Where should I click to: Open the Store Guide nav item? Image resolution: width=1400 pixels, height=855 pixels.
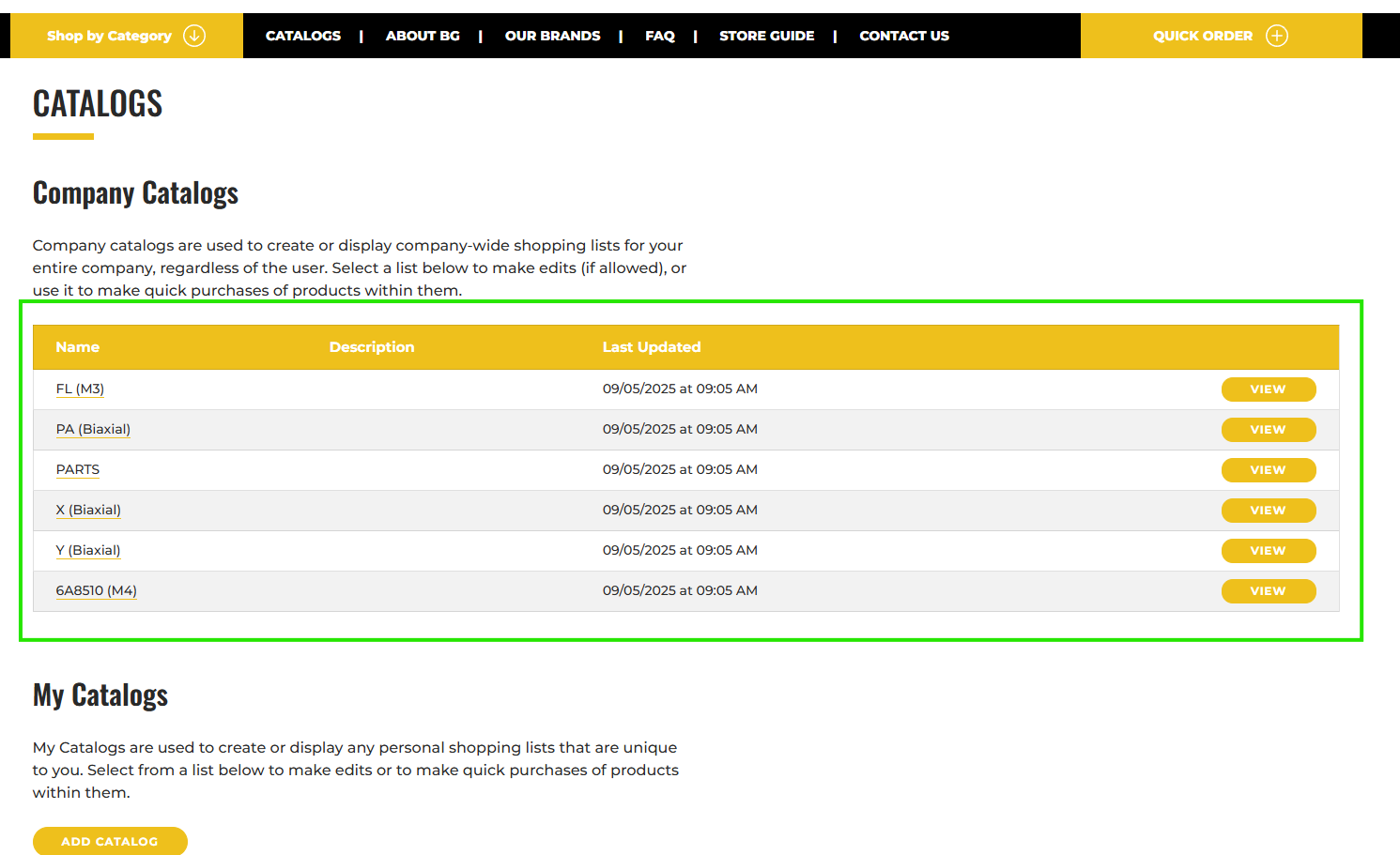[x=766, y=36]
